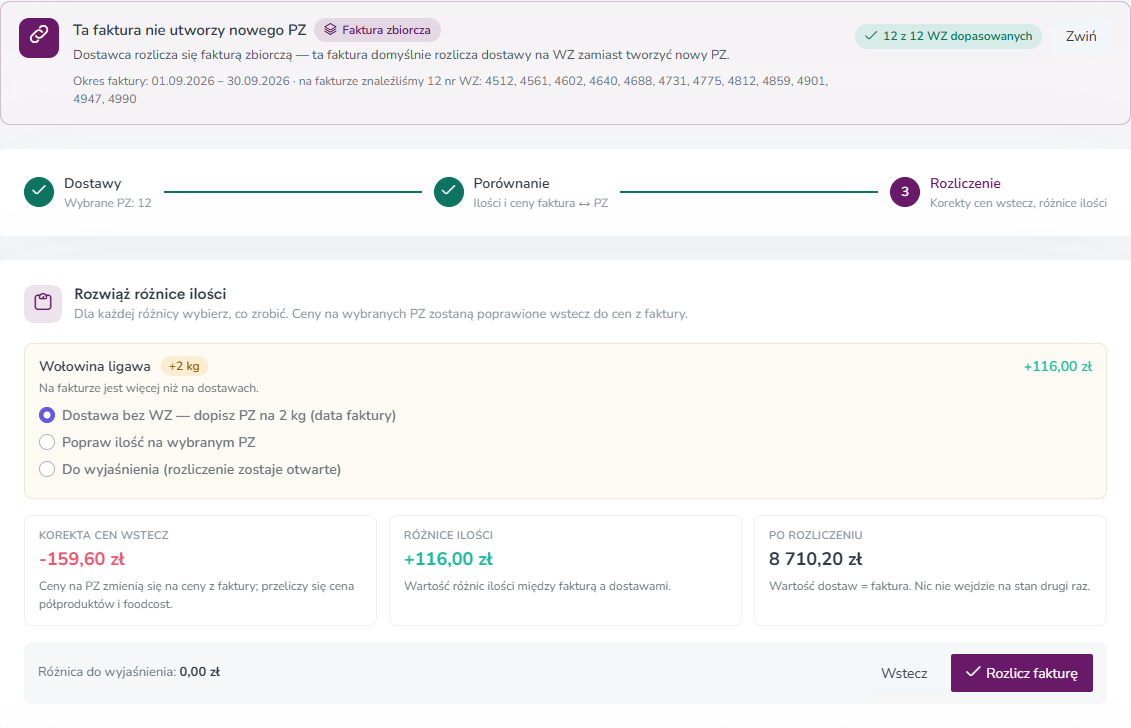Collapse the banner with Zwiń

[x=1081, y=36]
